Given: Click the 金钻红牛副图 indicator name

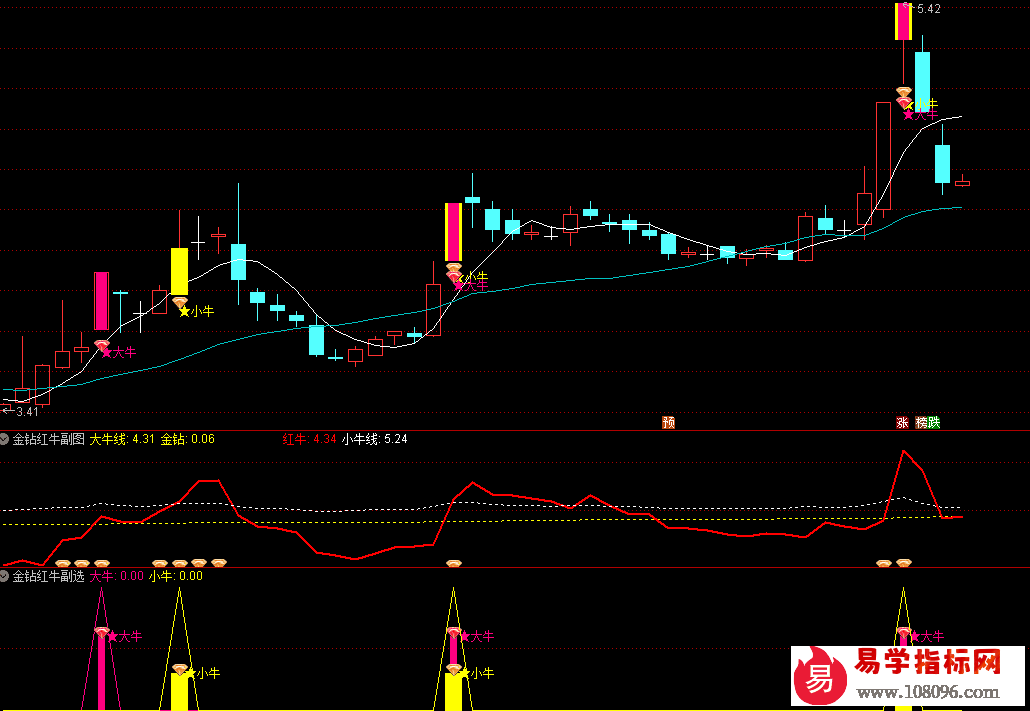Looking at the screenshot, I should (47, 439).
